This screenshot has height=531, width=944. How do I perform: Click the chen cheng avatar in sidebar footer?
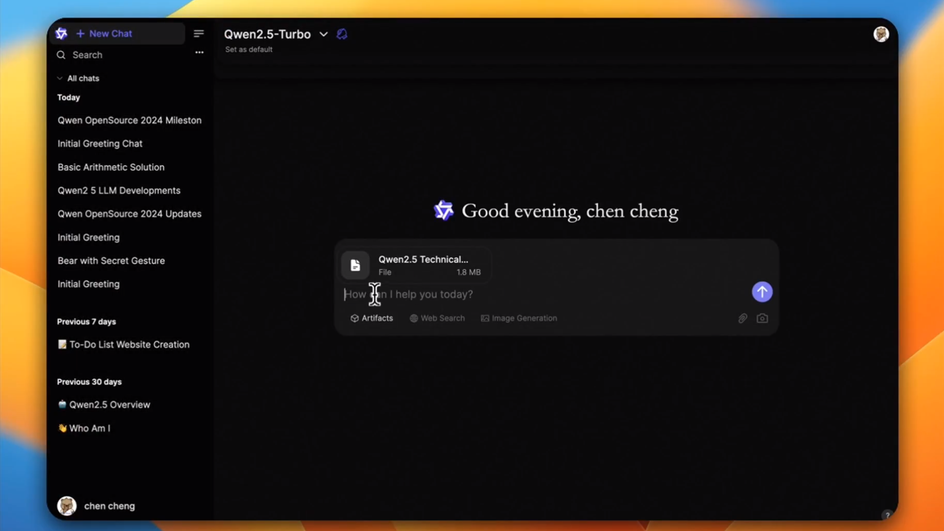pyautogui.click(x=67, y=506)
